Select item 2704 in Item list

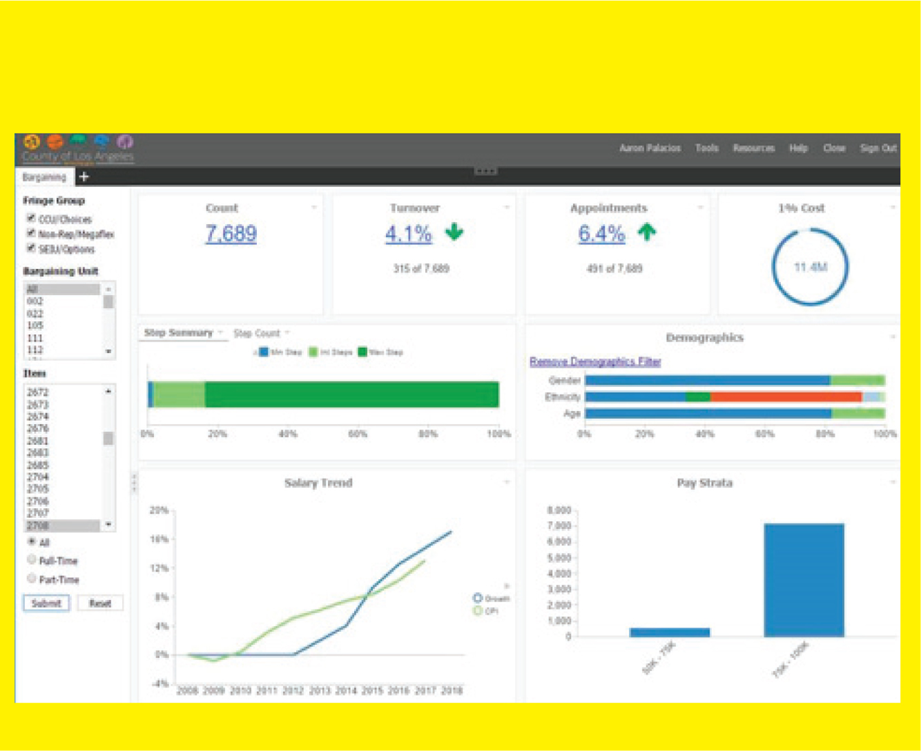[x=38, y=477]
